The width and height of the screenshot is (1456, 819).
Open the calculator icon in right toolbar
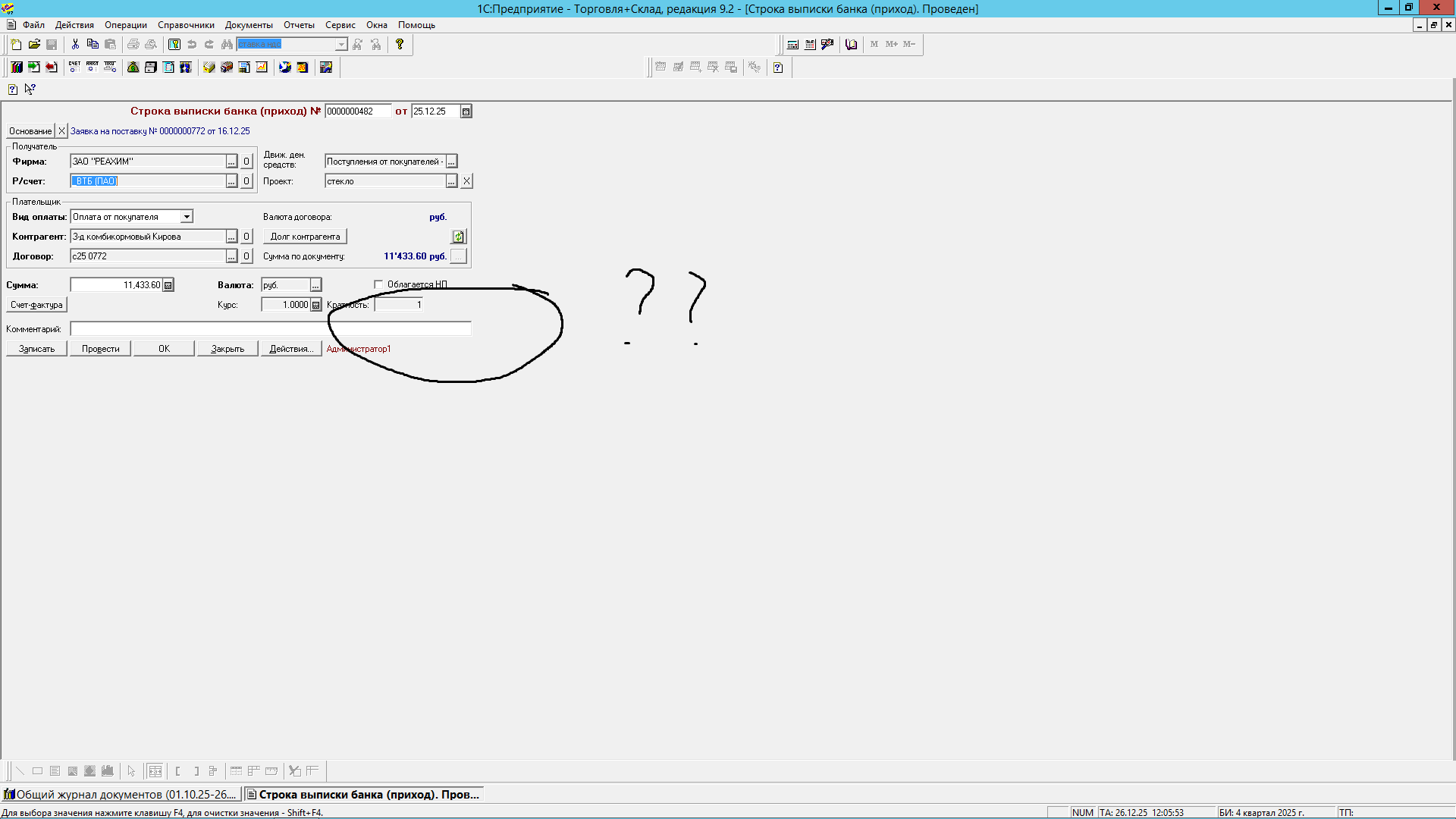[x=792, y=45]
